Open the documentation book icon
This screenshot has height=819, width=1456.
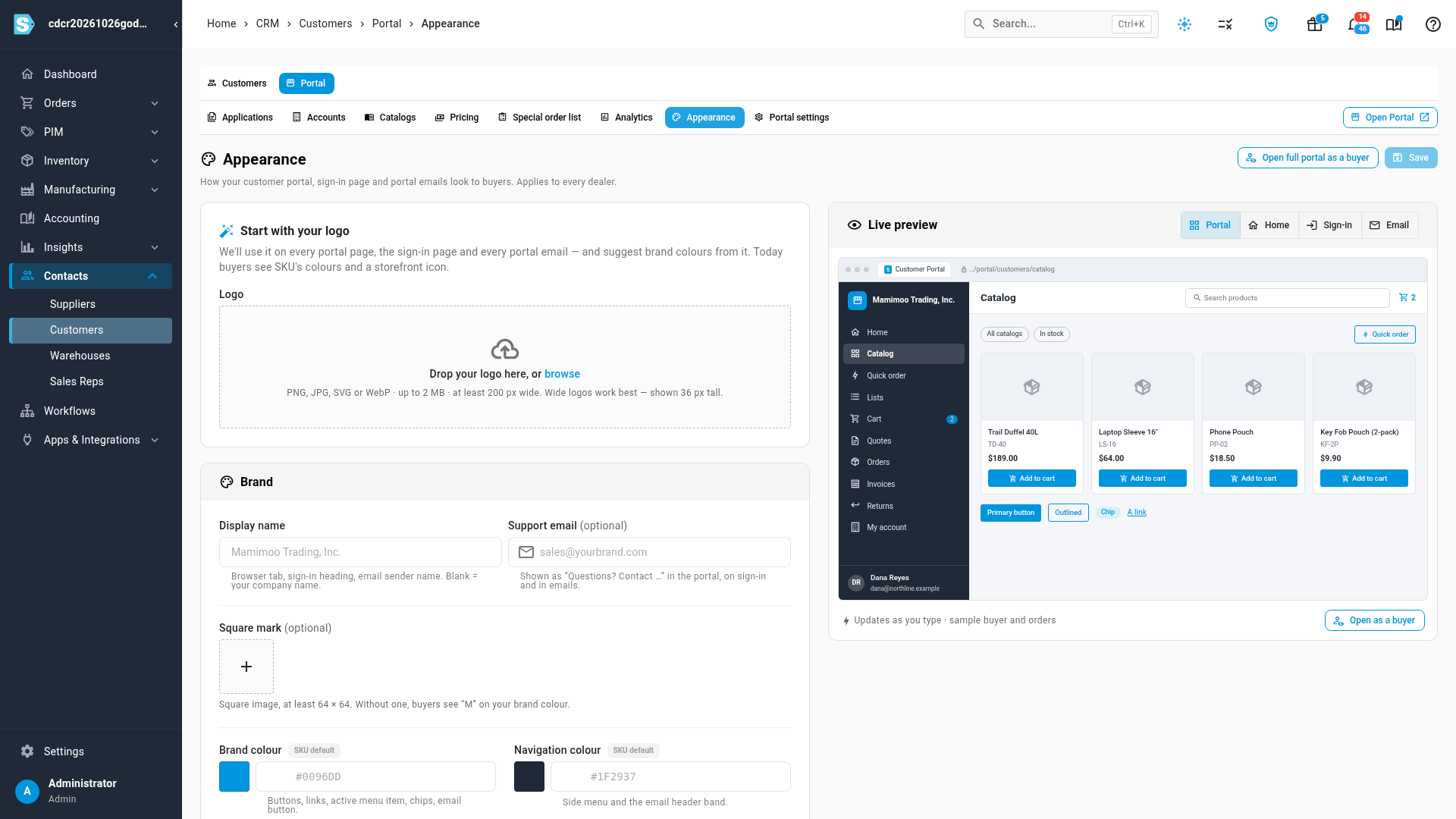pyautogui.click(x=1394, y=24)
